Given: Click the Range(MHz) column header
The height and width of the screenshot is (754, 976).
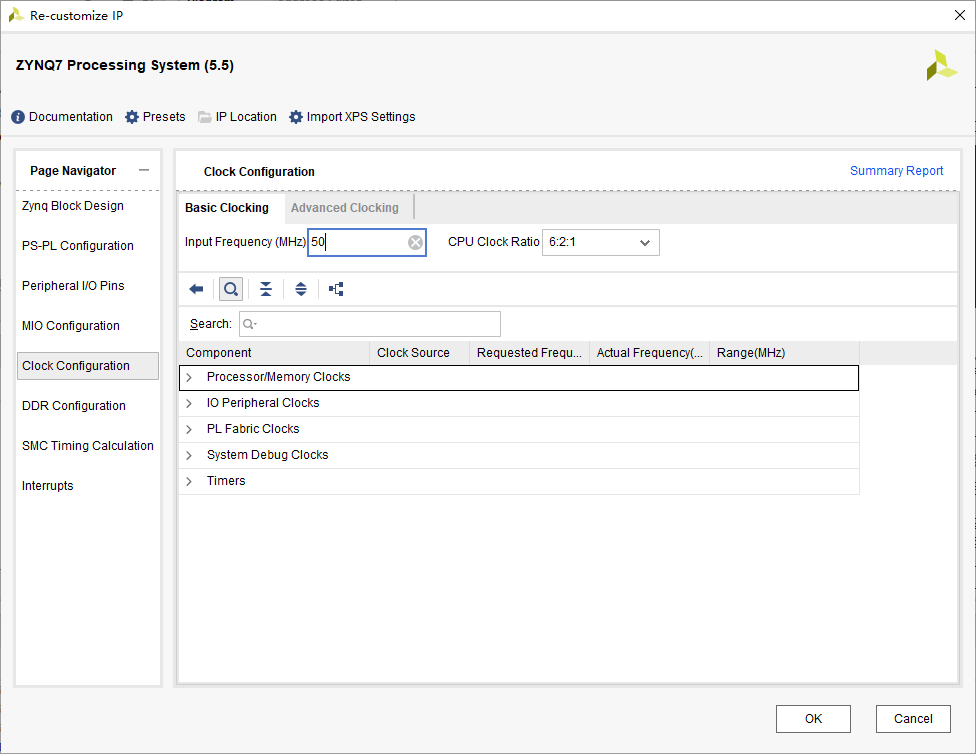Looking at the screenshot, I should (x=784, y=353).
